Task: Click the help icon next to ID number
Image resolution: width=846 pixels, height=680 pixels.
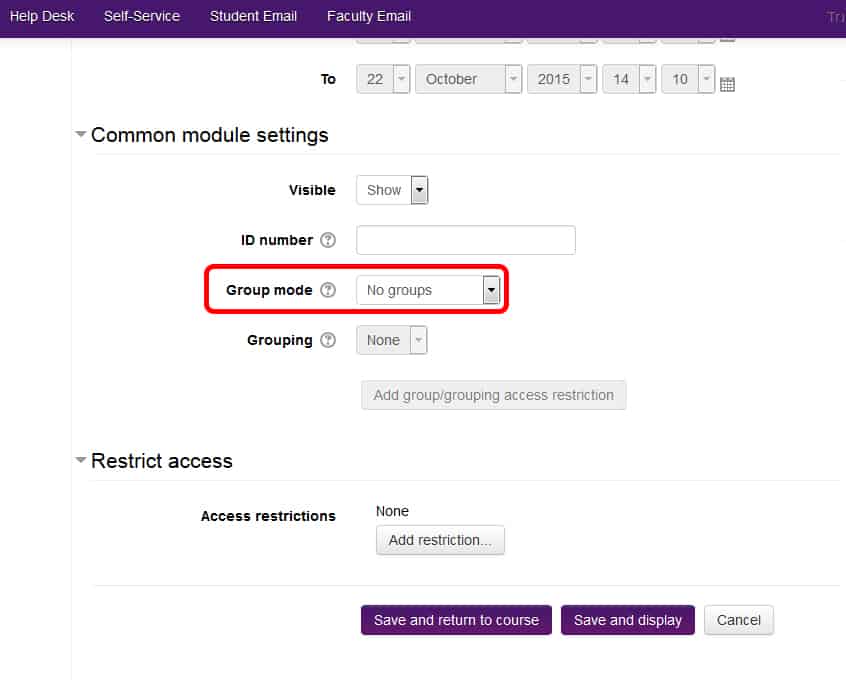Action: [328, 240]
